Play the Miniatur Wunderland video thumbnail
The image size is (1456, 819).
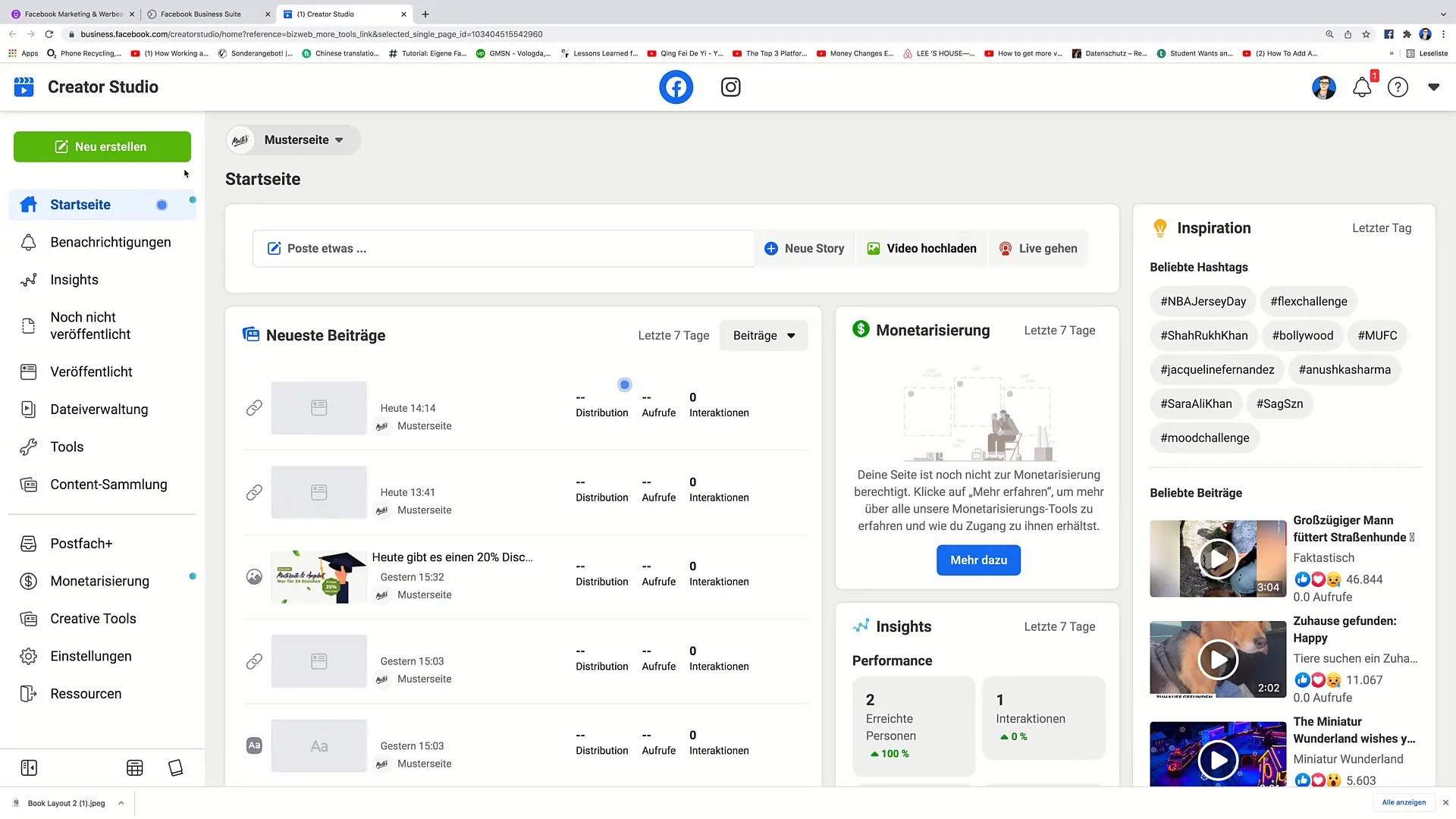[1218, 759]
